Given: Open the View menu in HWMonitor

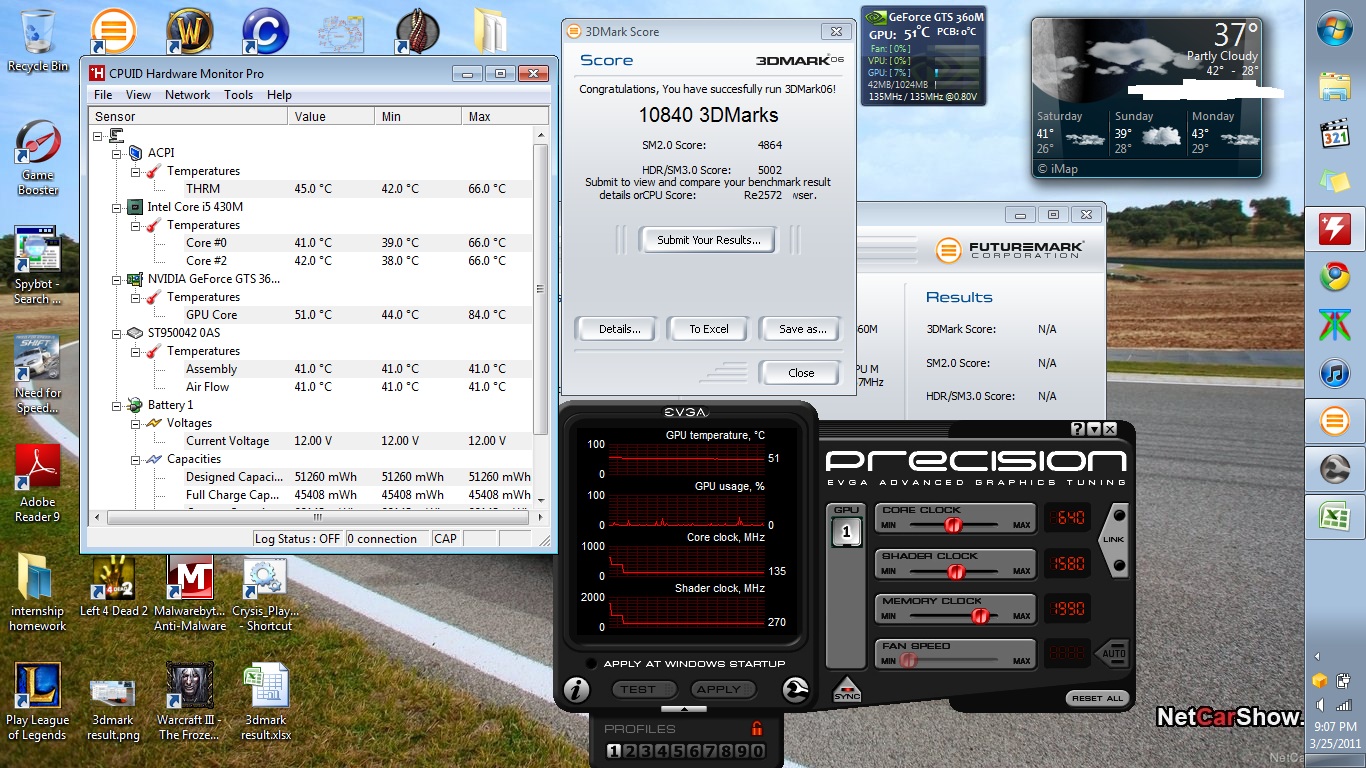Looking at the screenshot, I should [x=138, y=95].
